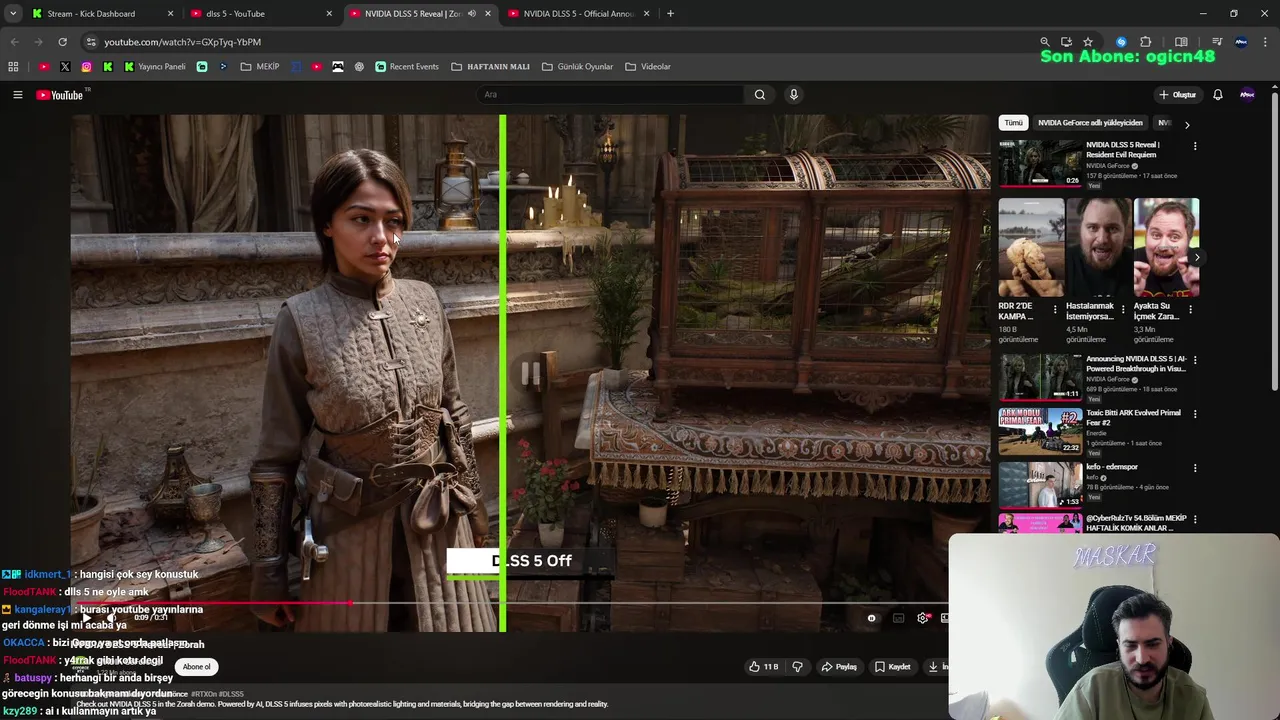1280x720 pixels.
Task: Open the YouTube guide hamburger menu
Action: click(17, 95)
